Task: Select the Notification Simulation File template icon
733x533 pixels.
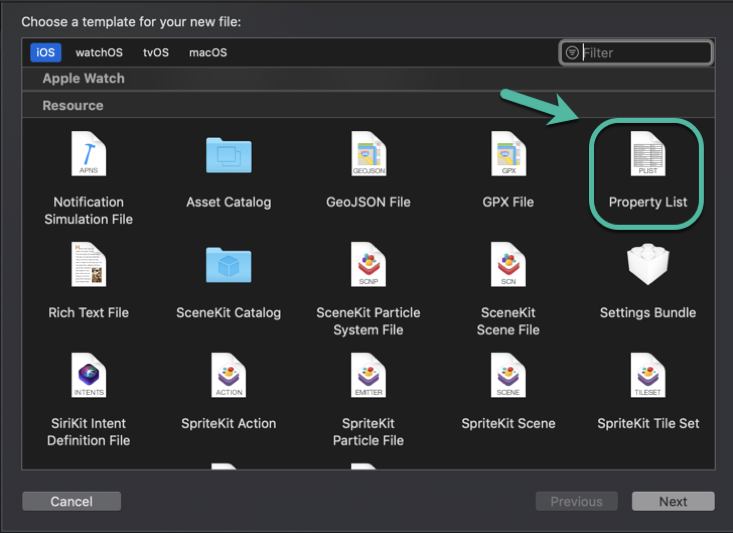Action: point(88,153)
